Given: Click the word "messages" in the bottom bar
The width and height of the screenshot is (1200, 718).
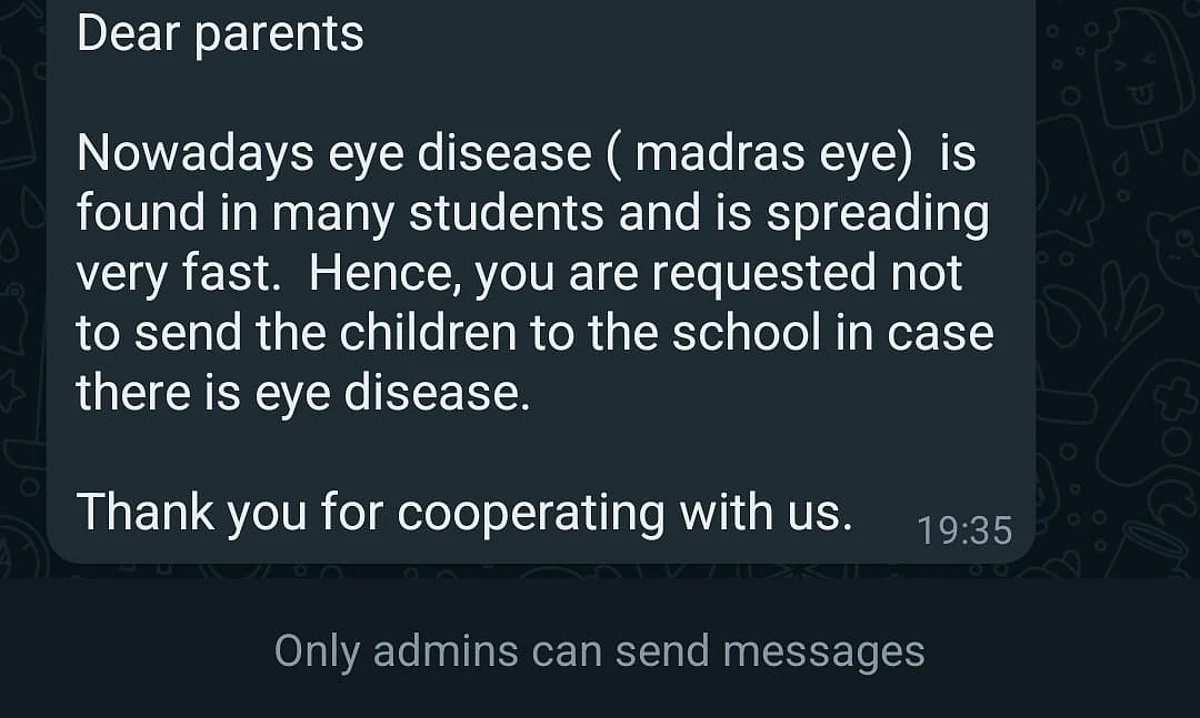Looking at the screenshot, I should tap(823, 651).
